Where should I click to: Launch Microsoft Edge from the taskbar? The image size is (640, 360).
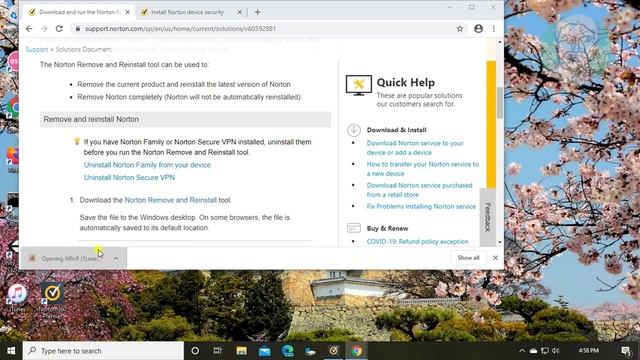pos(287,351)
